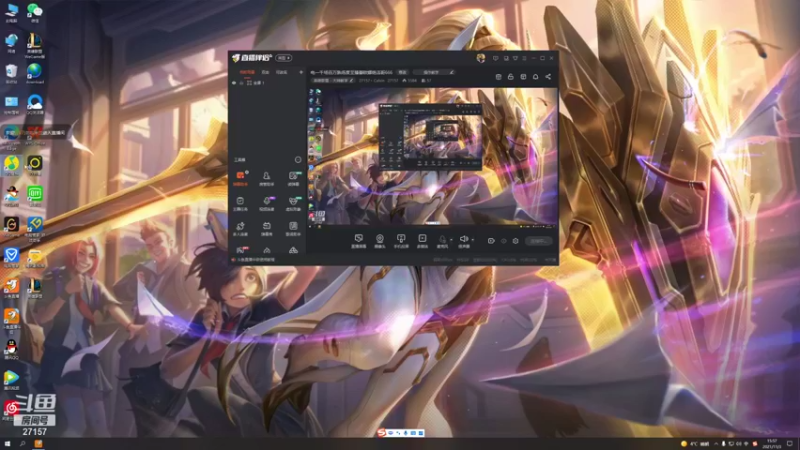
Task: Click the speaker volume icon
Action: pos(463,240)
